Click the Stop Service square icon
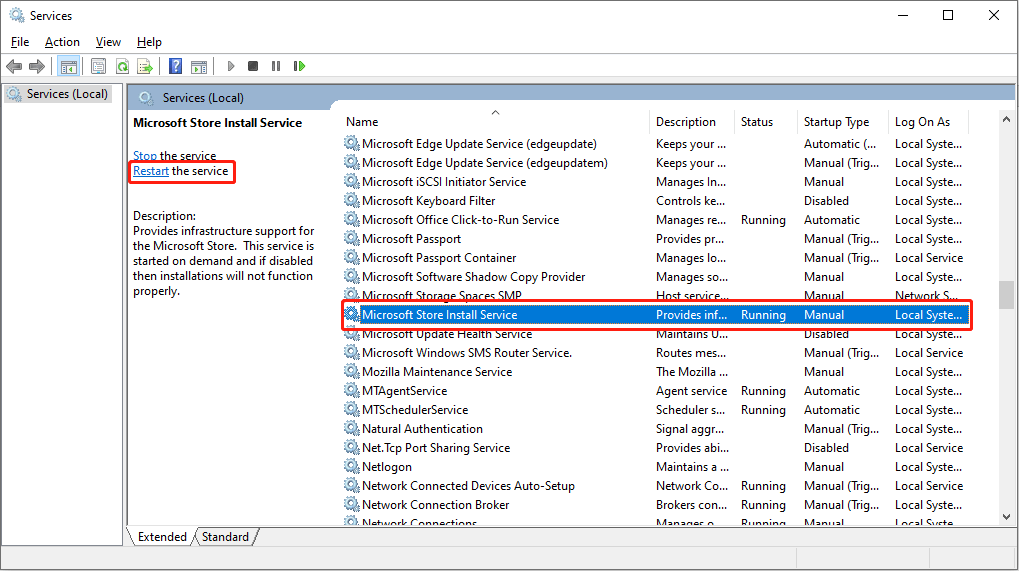This screenshot has width=1019, height=571. tap(253, 66)
